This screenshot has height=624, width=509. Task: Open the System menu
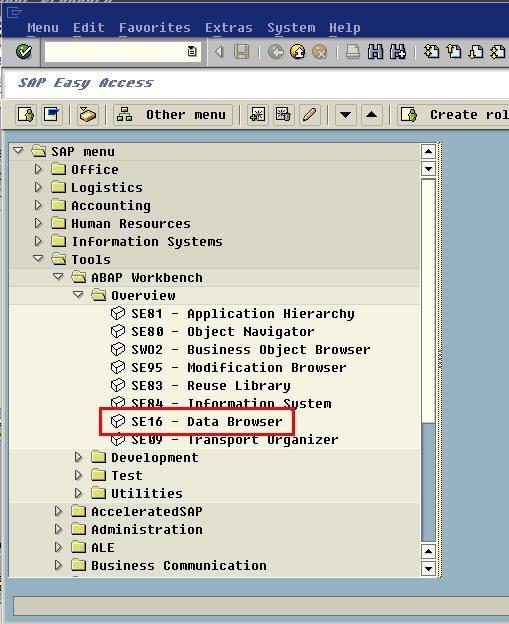291,28
